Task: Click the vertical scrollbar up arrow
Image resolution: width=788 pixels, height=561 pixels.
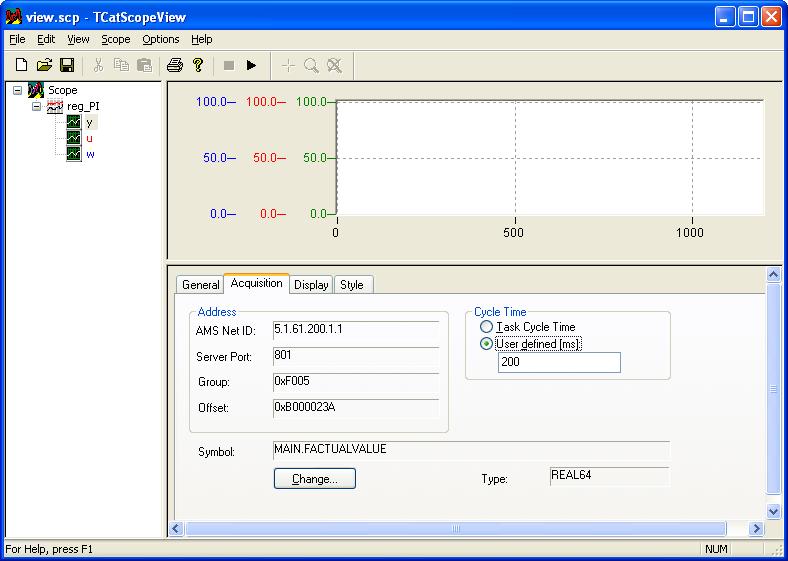Action: (x=773, y=274)
